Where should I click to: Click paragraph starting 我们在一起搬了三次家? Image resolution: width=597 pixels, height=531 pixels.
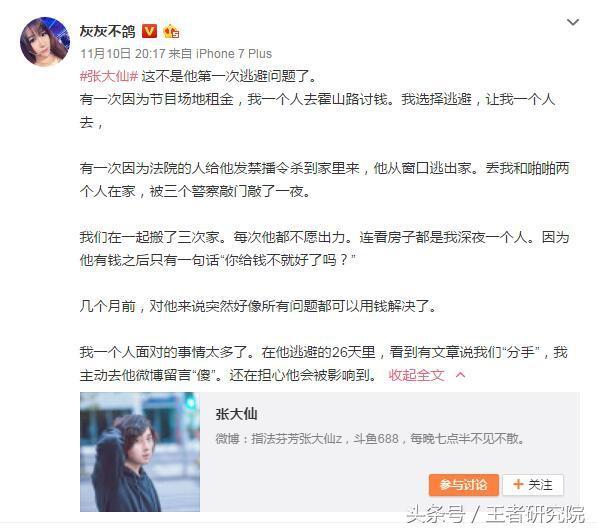[324, 249]
